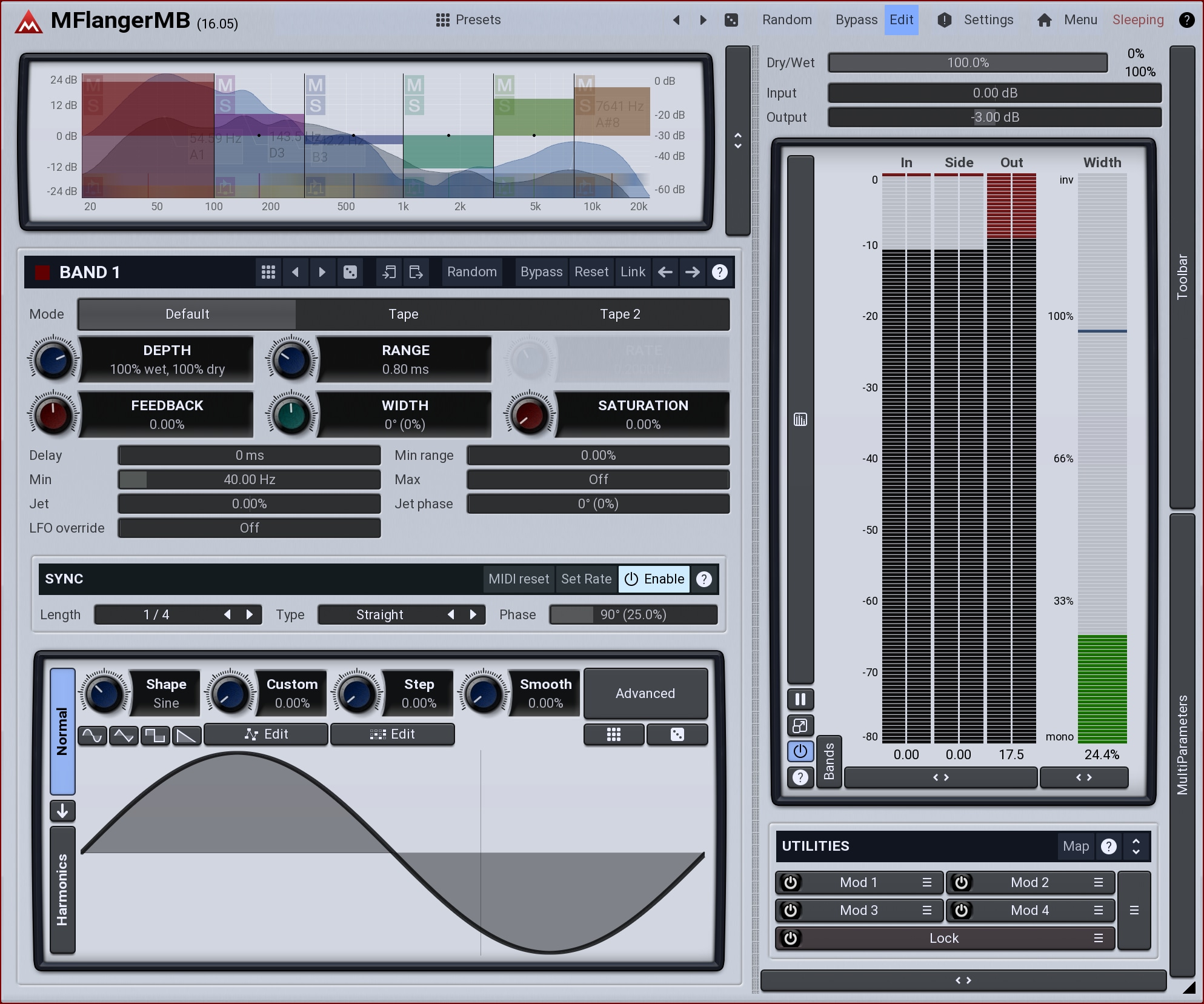Click Band 1 Link button
This screenshot has height=1004, width=1204.
pos(633,272)
